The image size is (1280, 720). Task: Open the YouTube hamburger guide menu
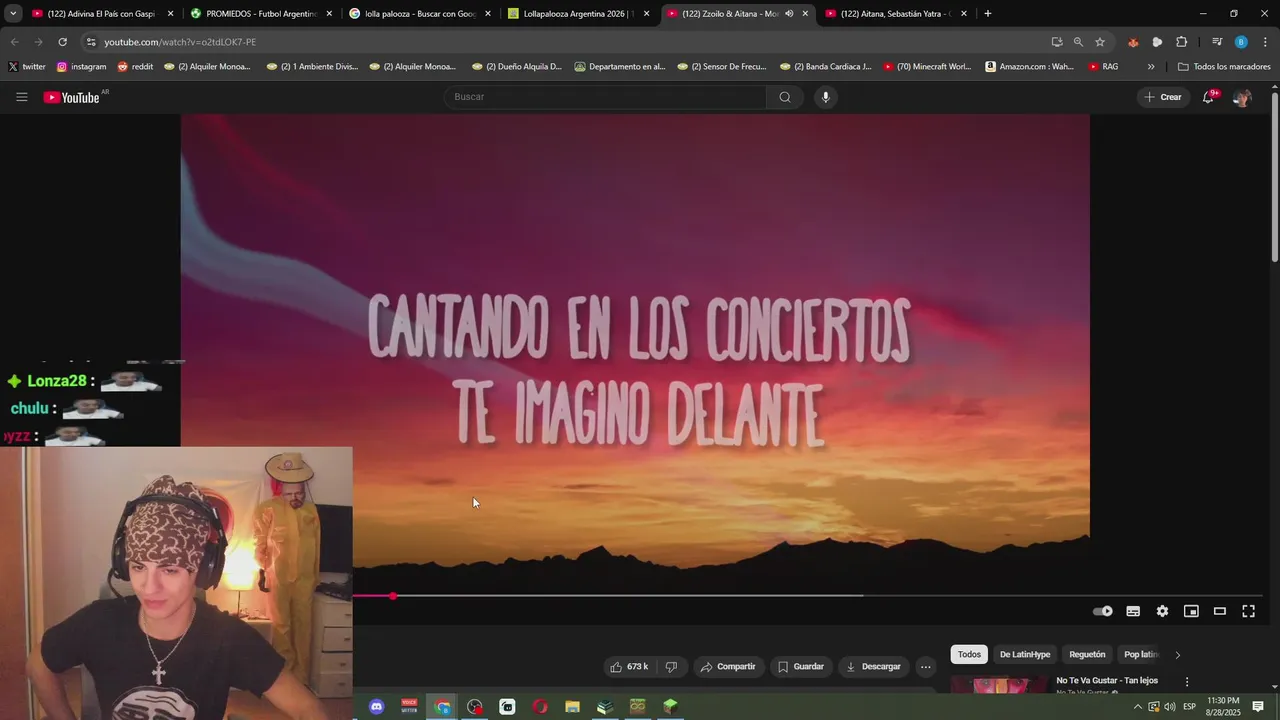click(x=21, y=97)
